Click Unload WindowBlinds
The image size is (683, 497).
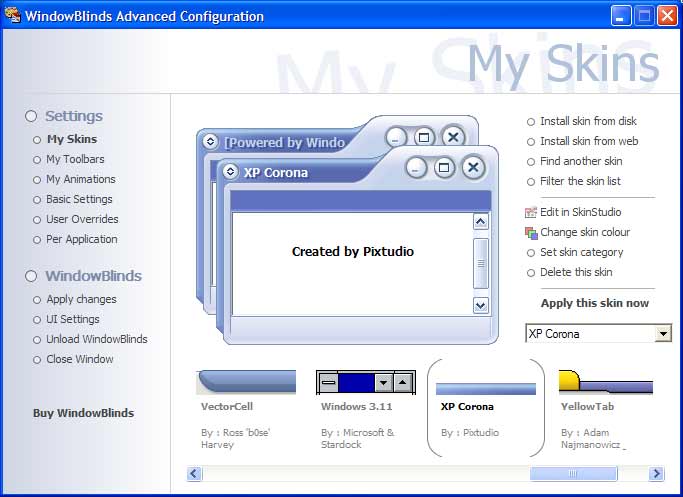pyautogui.click(x=97, y=339)
